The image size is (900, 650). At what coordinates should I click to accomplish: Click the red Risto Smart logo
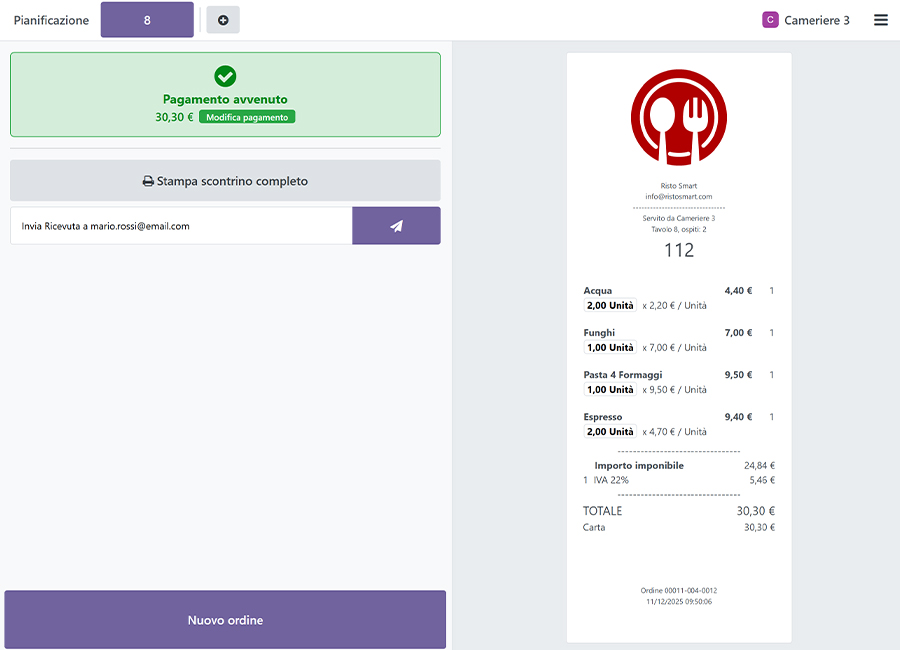point(678,118)
